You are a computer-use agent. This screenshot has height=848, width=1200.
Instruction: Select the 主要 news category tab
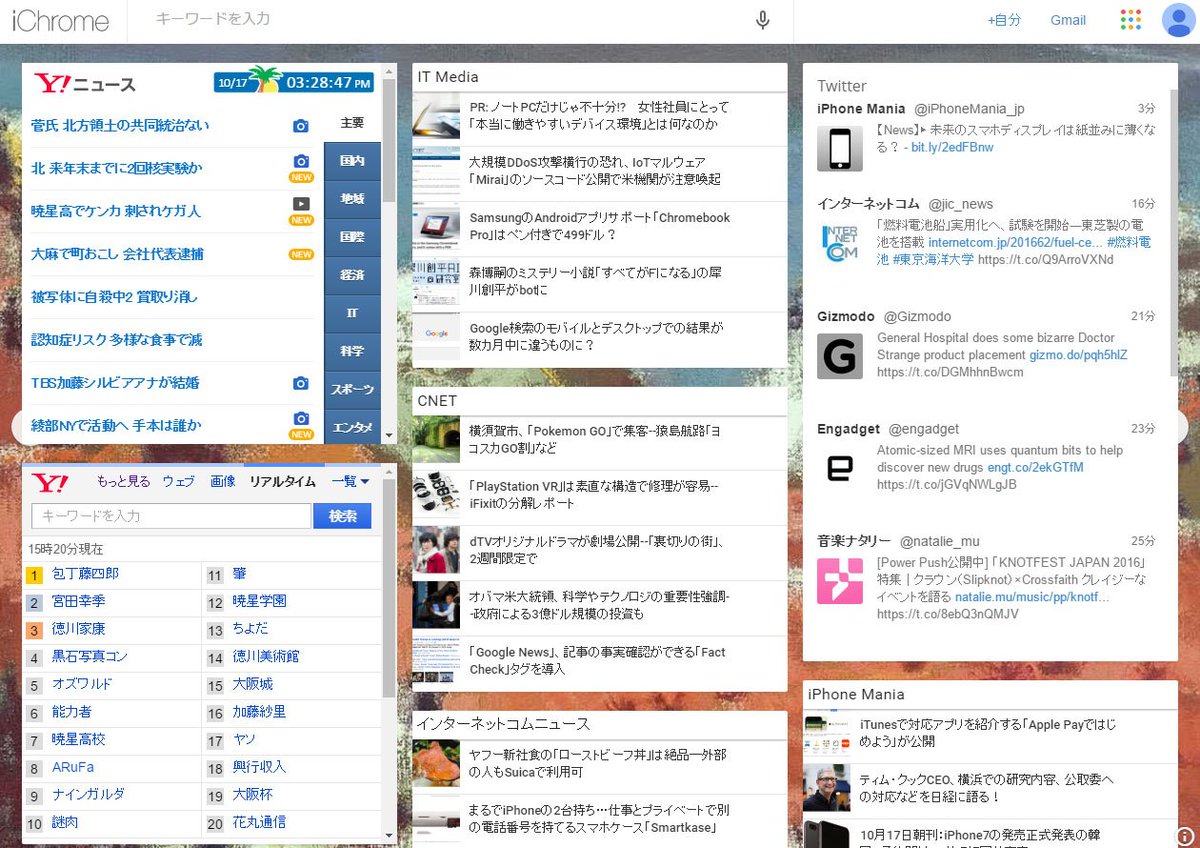[x=352, y=123]
